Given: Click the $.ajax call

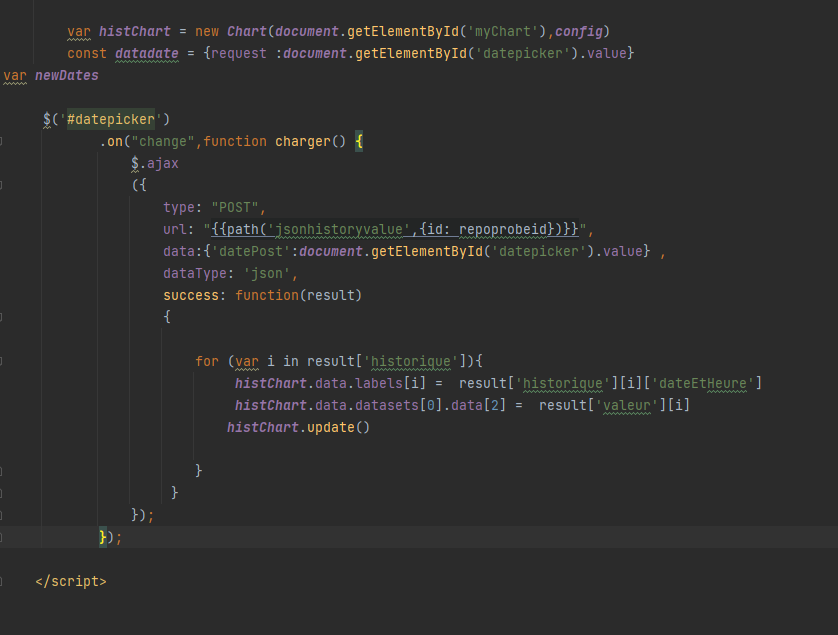Looking at the screenshot, I should [154, 164].
